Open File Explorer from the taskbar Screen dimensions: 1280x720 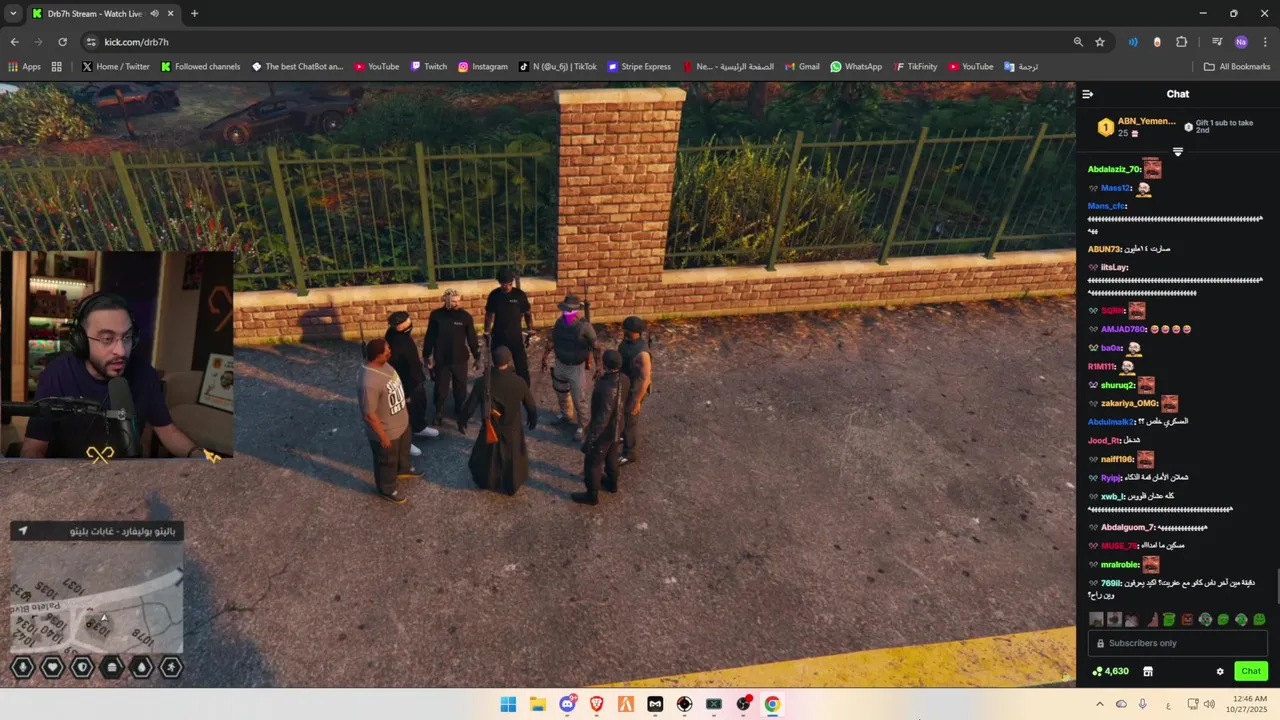537,704
